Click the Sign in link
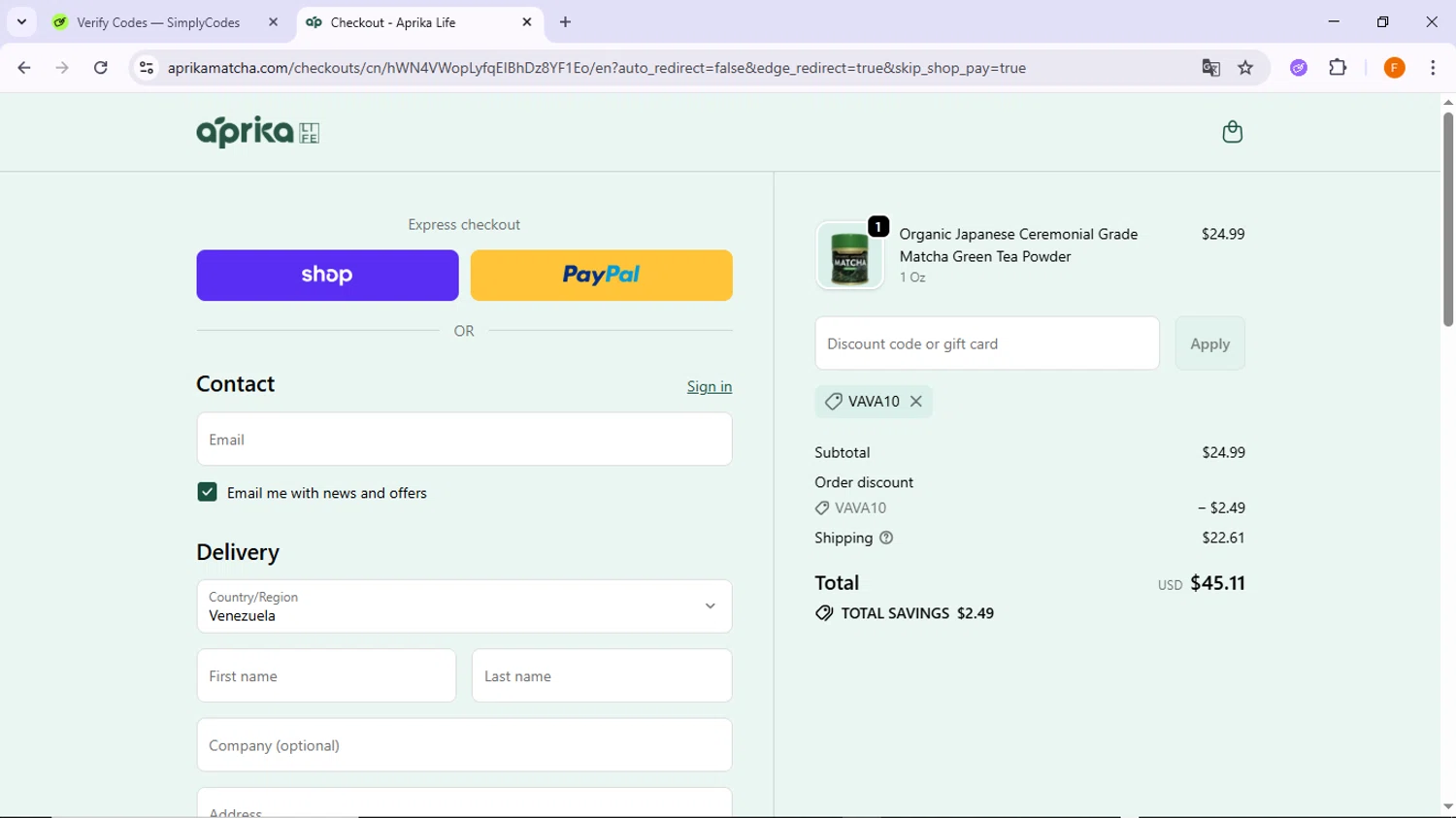Viewport: 1456px width, 818px height. click(x=710, y=386)
